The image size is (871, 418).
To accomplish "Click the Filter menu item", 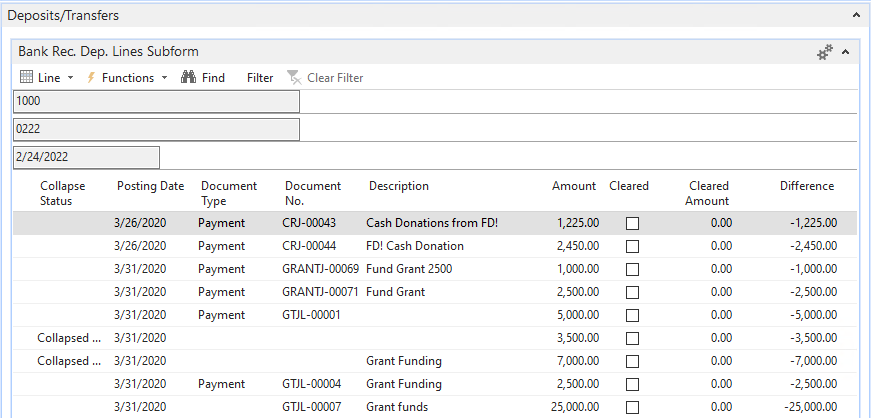I will (x=260, y=78).
